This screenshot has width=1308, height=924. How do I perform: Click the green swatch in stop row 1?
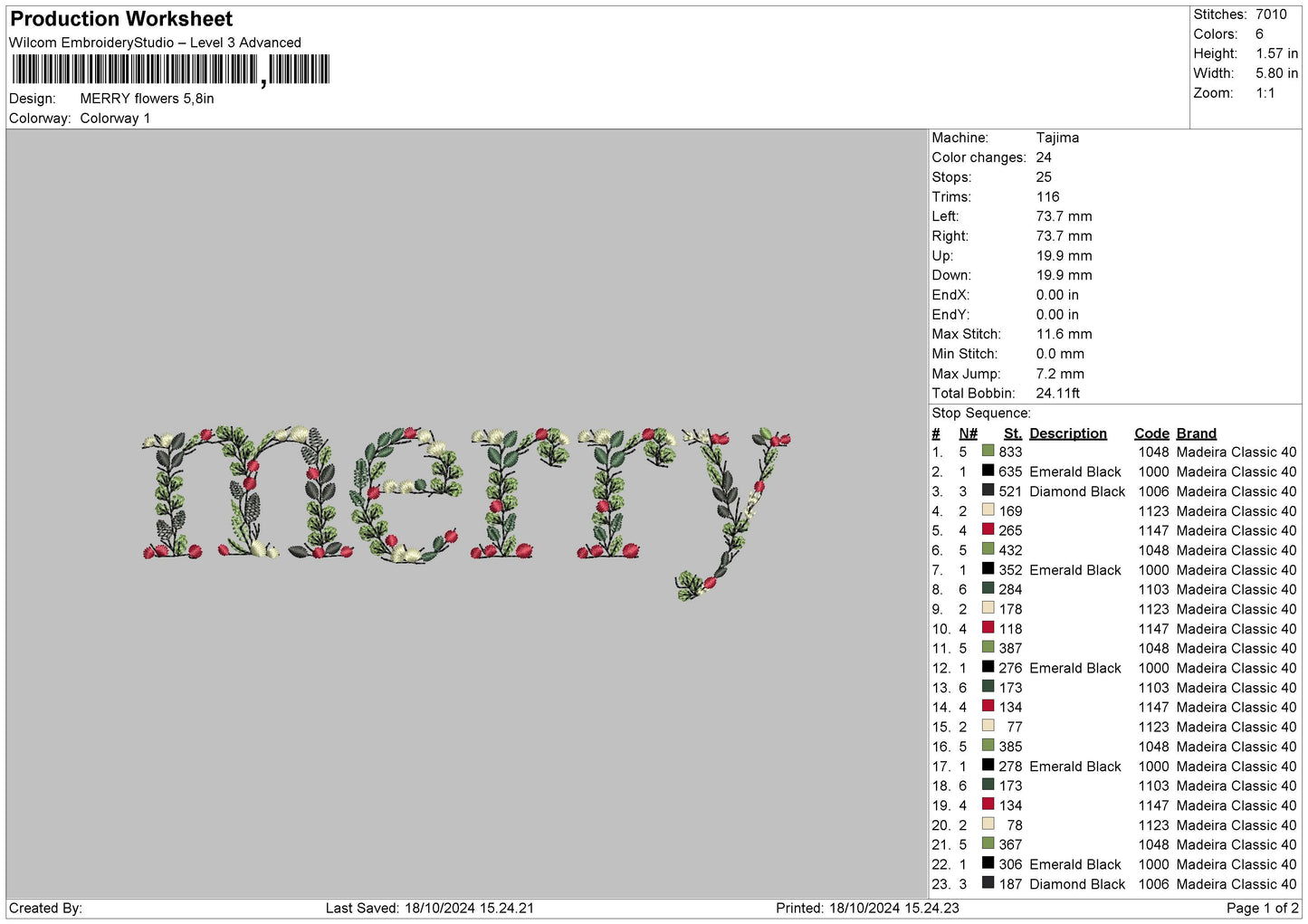pos(988,451)
